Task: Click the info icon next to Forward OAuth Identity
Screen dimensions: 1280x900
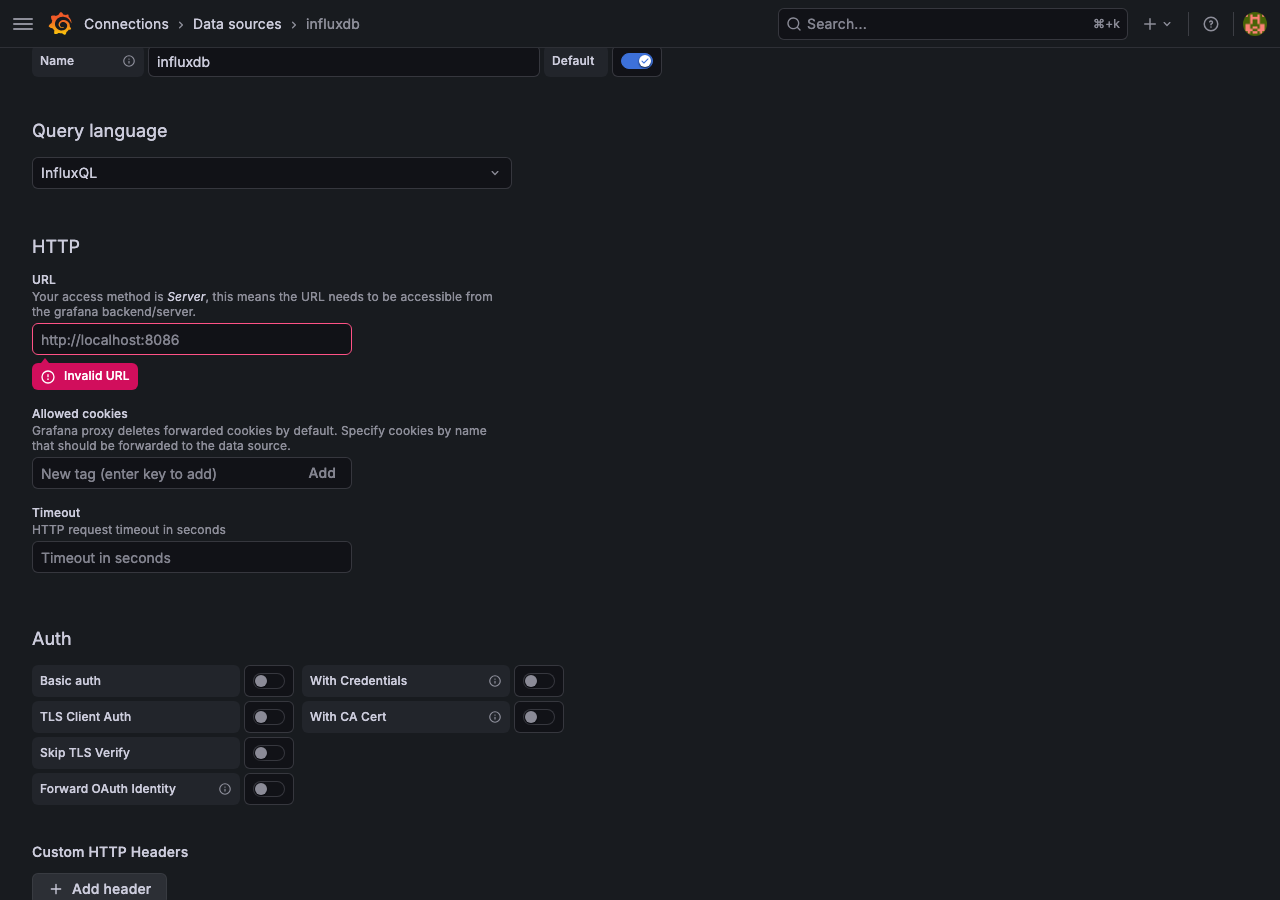Action: click(225, 789)
